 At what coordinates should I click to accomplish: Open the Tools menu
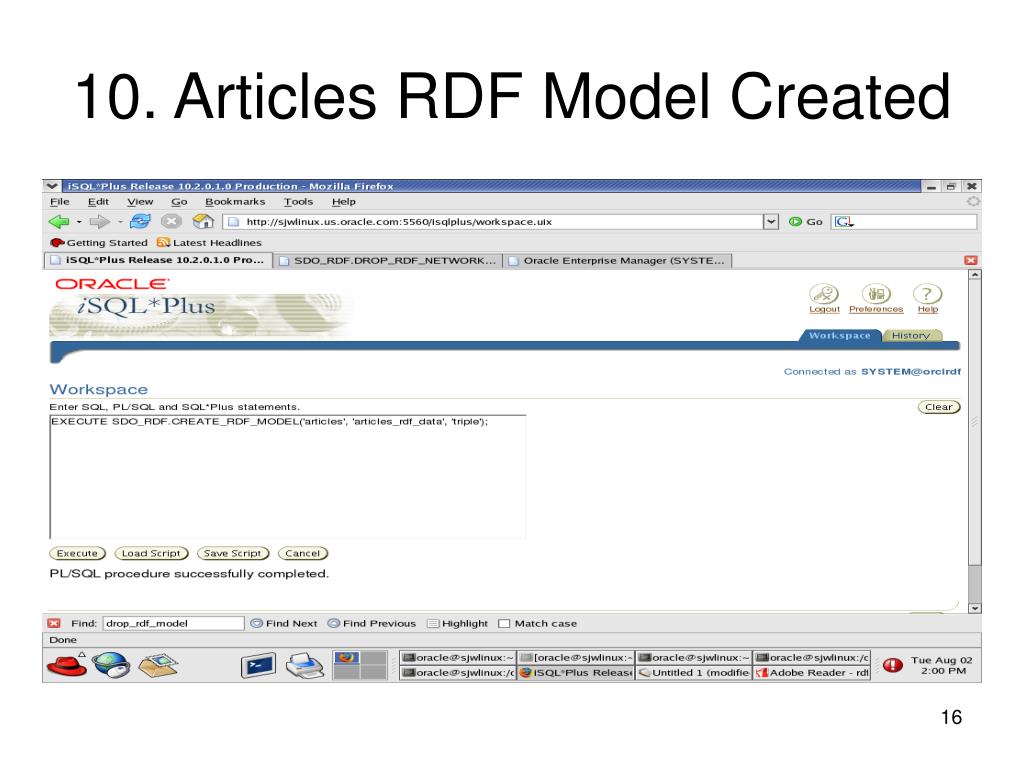[x=298, y=202]
